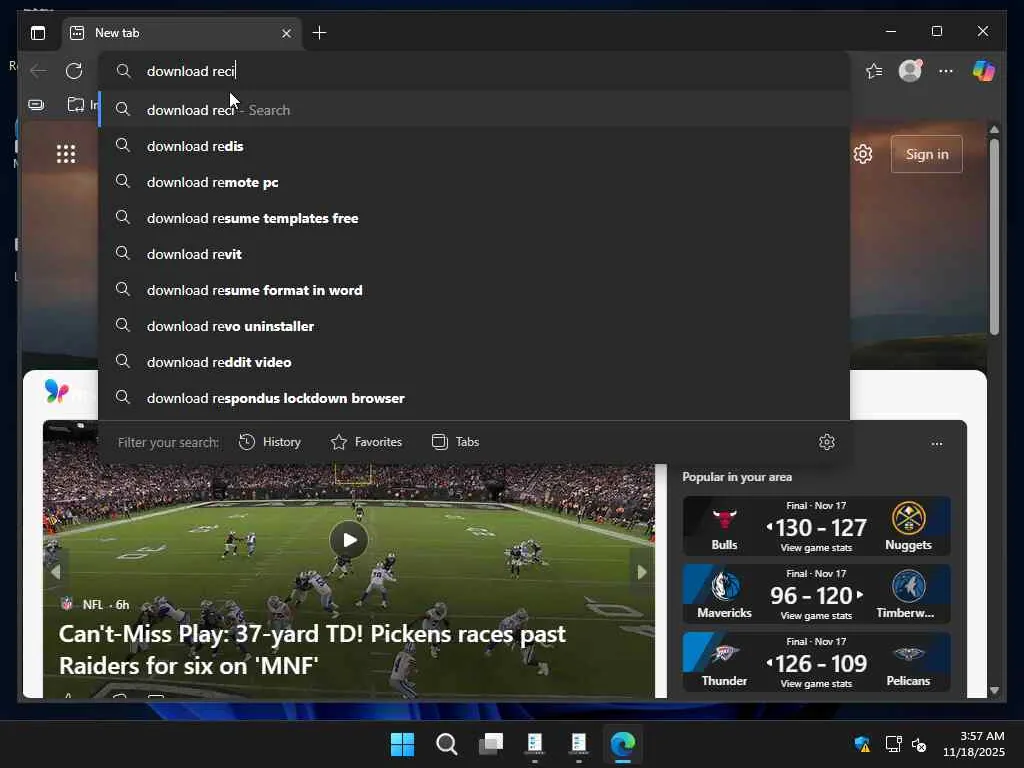Open the Favorites star icon in toolbar
Screen dimensions: 1024x768
(874, 71)
